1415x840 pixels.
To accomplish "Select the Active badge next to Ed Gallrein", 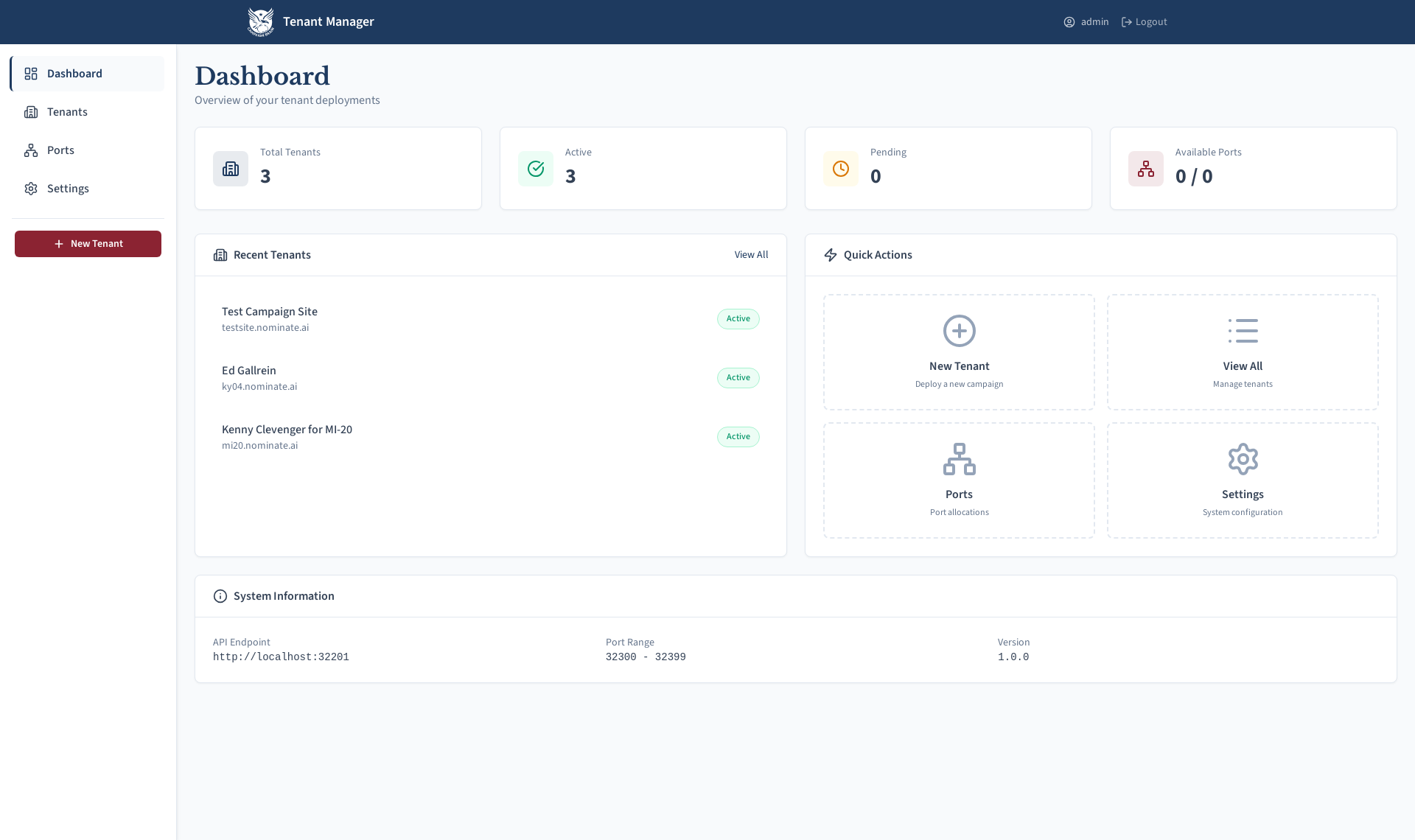I will point(738,377).
